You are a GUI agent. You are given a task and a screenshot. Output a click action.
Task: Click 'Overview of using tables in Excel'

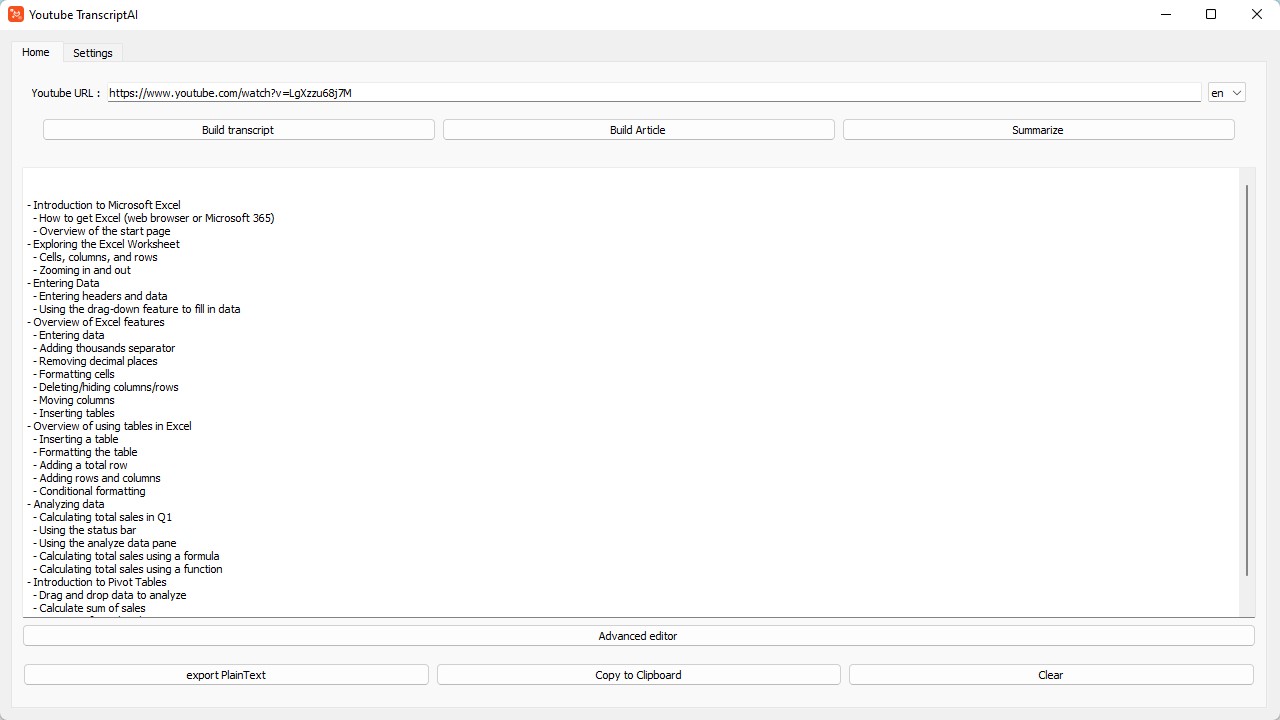pyautogui.click(x=112, y=426)
